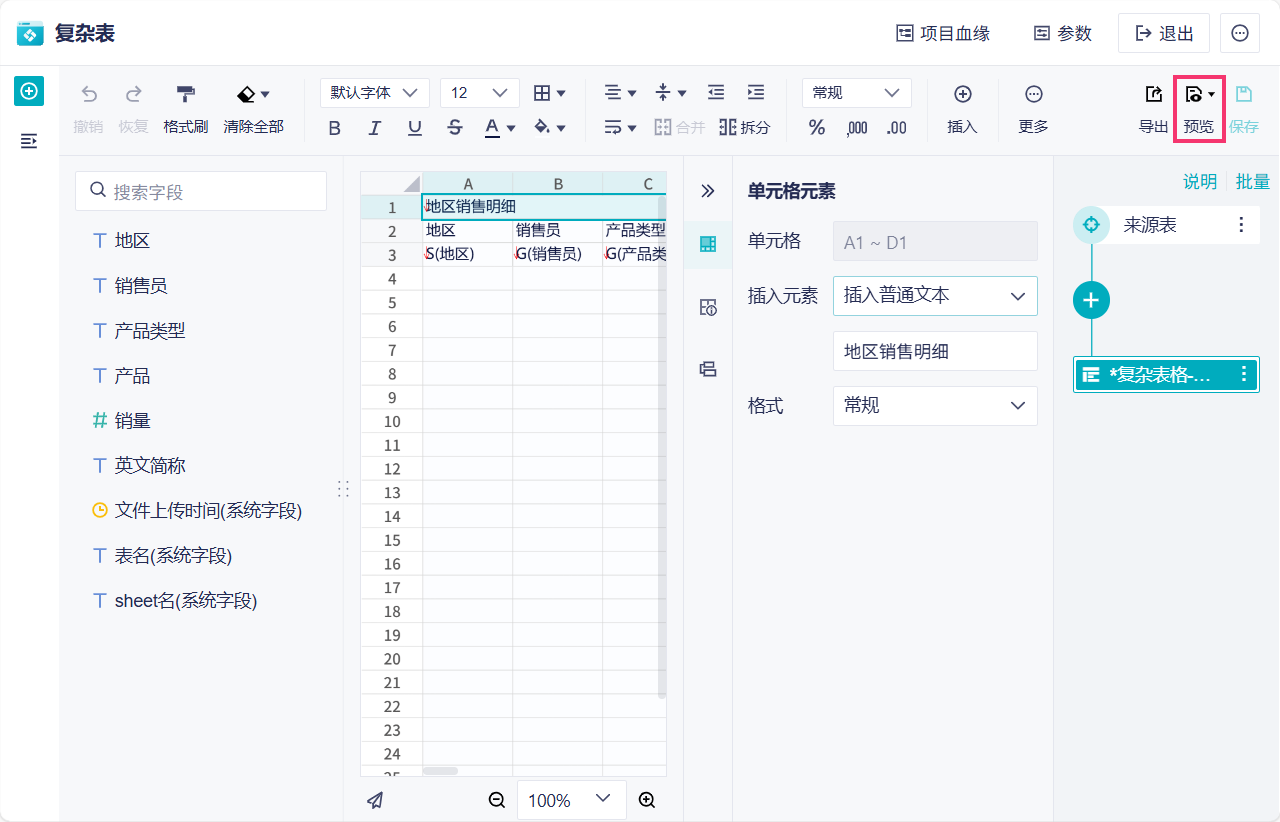Click the 批量 batch link

pyautogui.click(x=1253, y=181)
